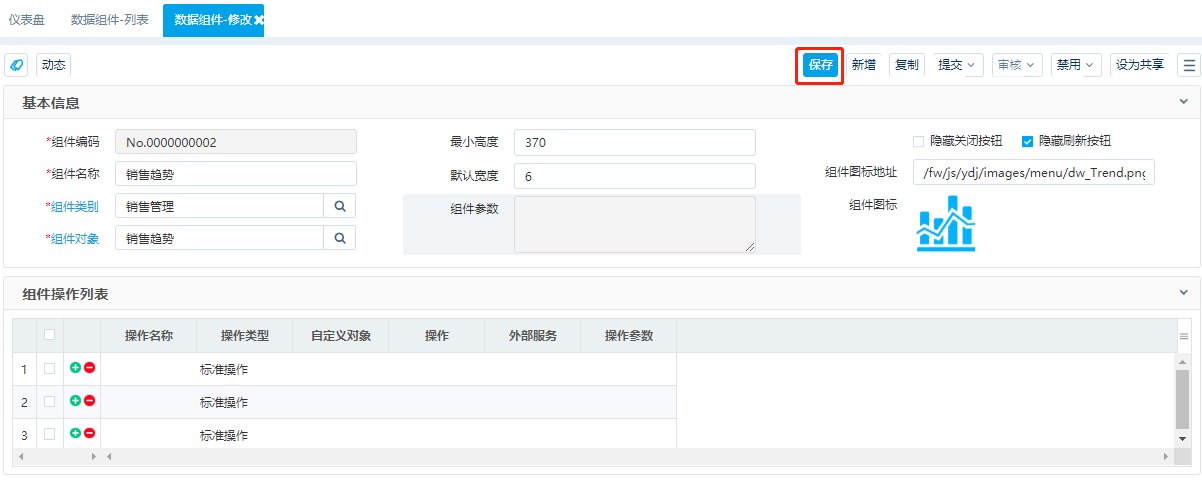1202x481 pixels.
Task: Click 标准操作 cell in row 2
Action: (245, 402)
